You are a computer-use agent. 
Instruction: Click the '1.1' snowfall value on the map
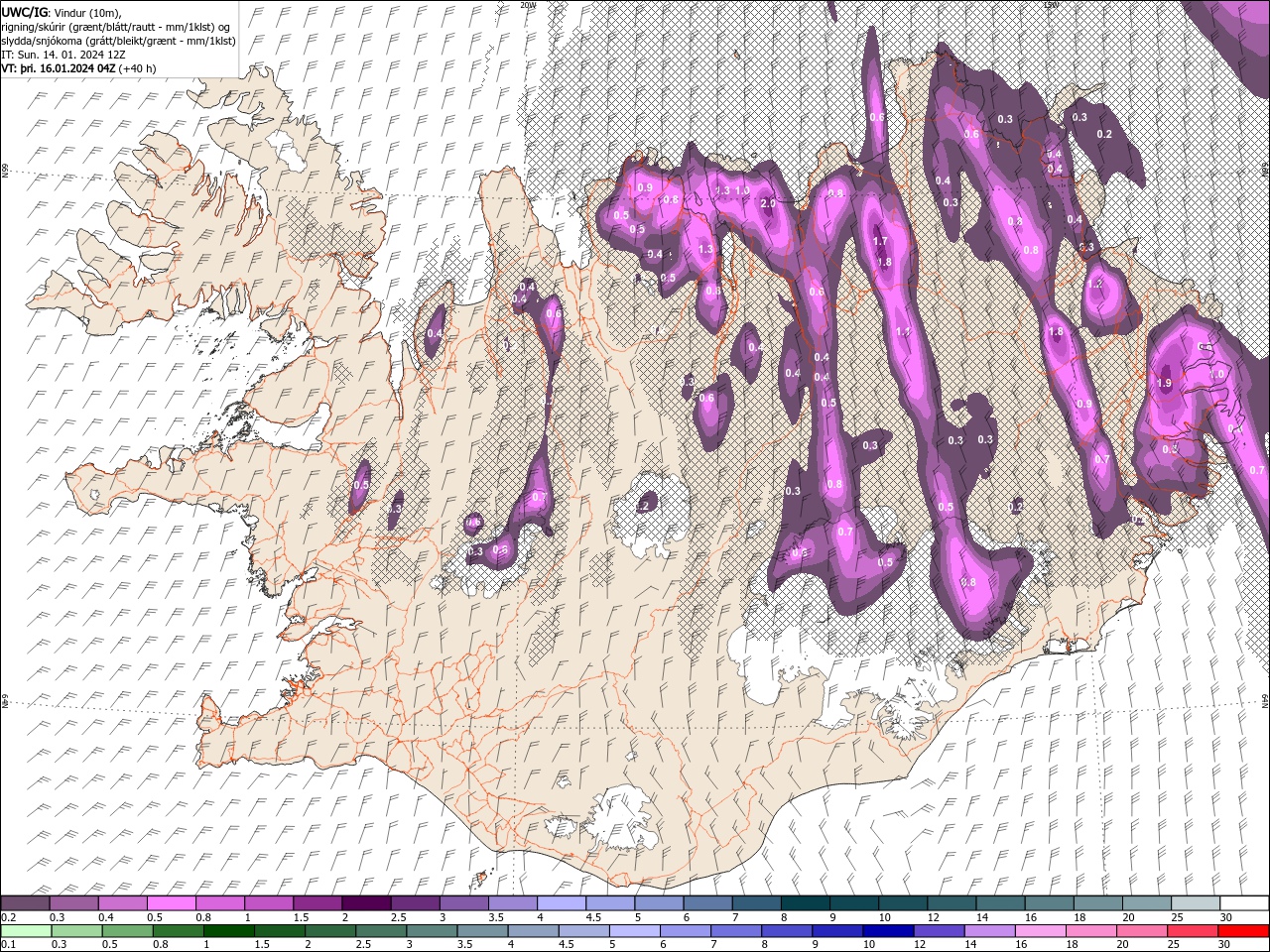903,332
